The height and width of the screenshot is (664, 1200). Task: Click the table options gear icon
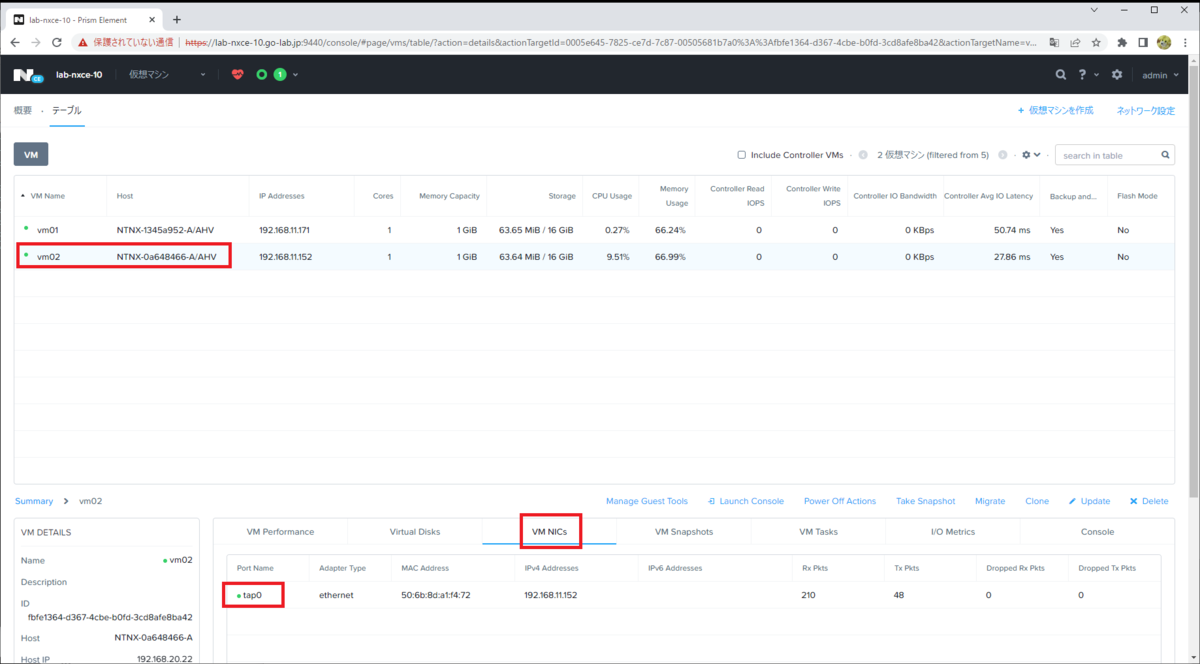click(1026, 155)
